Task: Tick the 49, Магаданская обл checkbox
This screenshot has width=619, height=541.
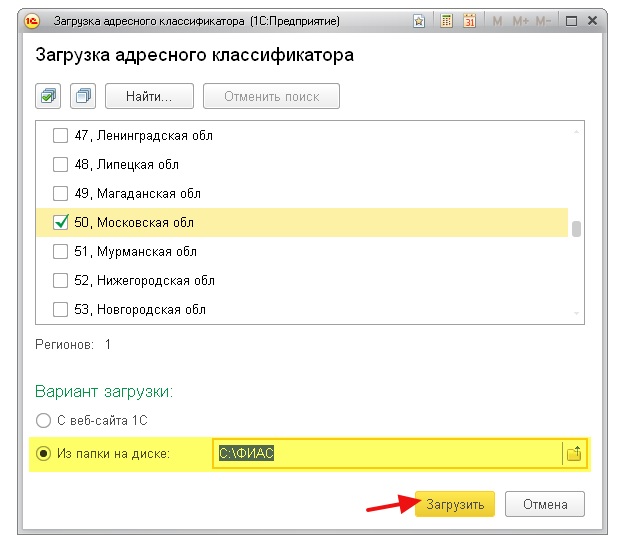Action: point(60,193)
